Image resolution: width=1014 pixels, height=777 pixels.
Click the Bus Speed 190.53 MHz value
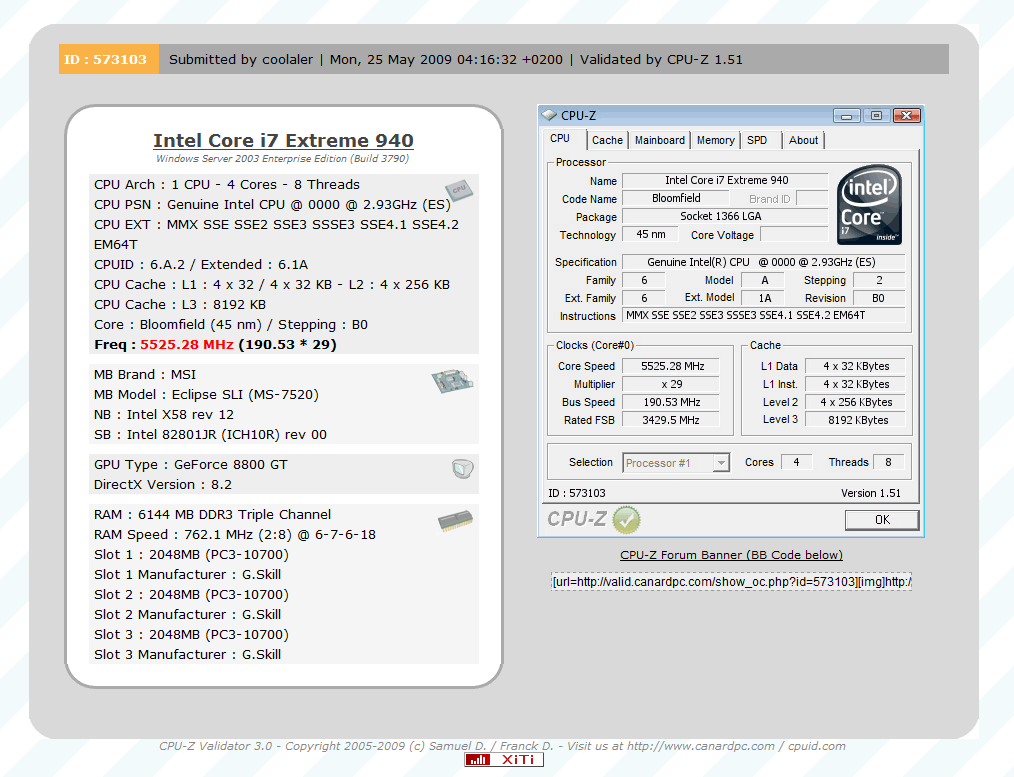671,402
